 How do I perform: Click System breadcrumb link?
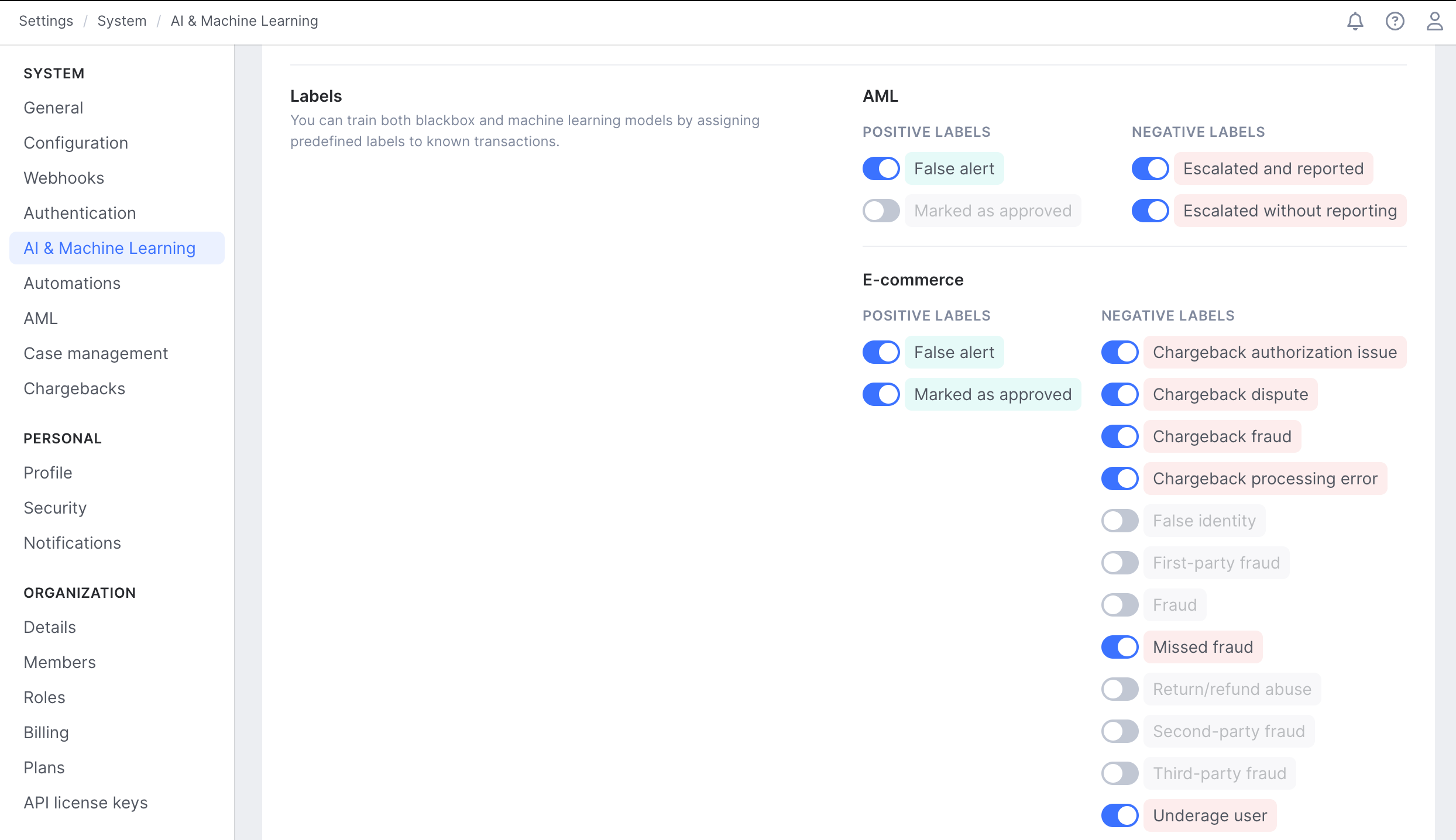click(x=122, y=21)
